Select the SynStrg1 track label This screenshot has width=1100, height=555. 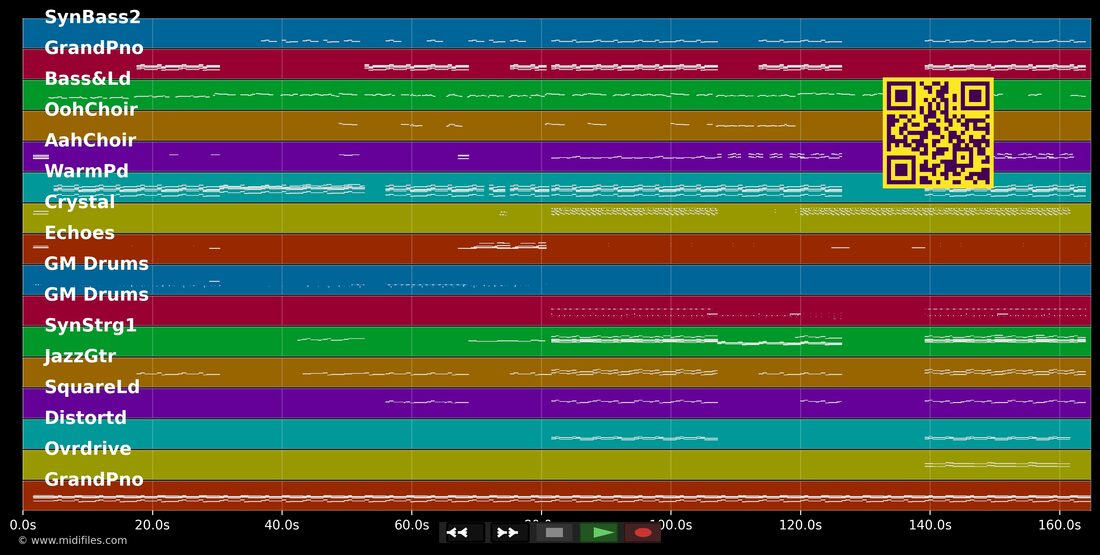90,326
